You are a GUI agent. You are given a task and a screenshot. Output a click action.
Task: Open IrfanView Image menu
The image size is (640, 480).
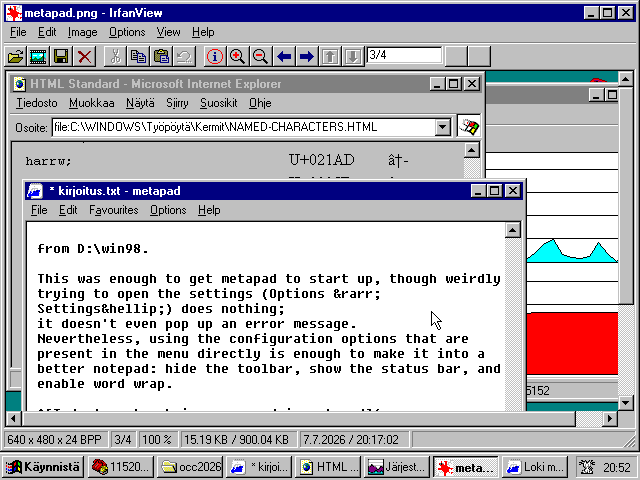pyautogui.click(x=82, y=32)
